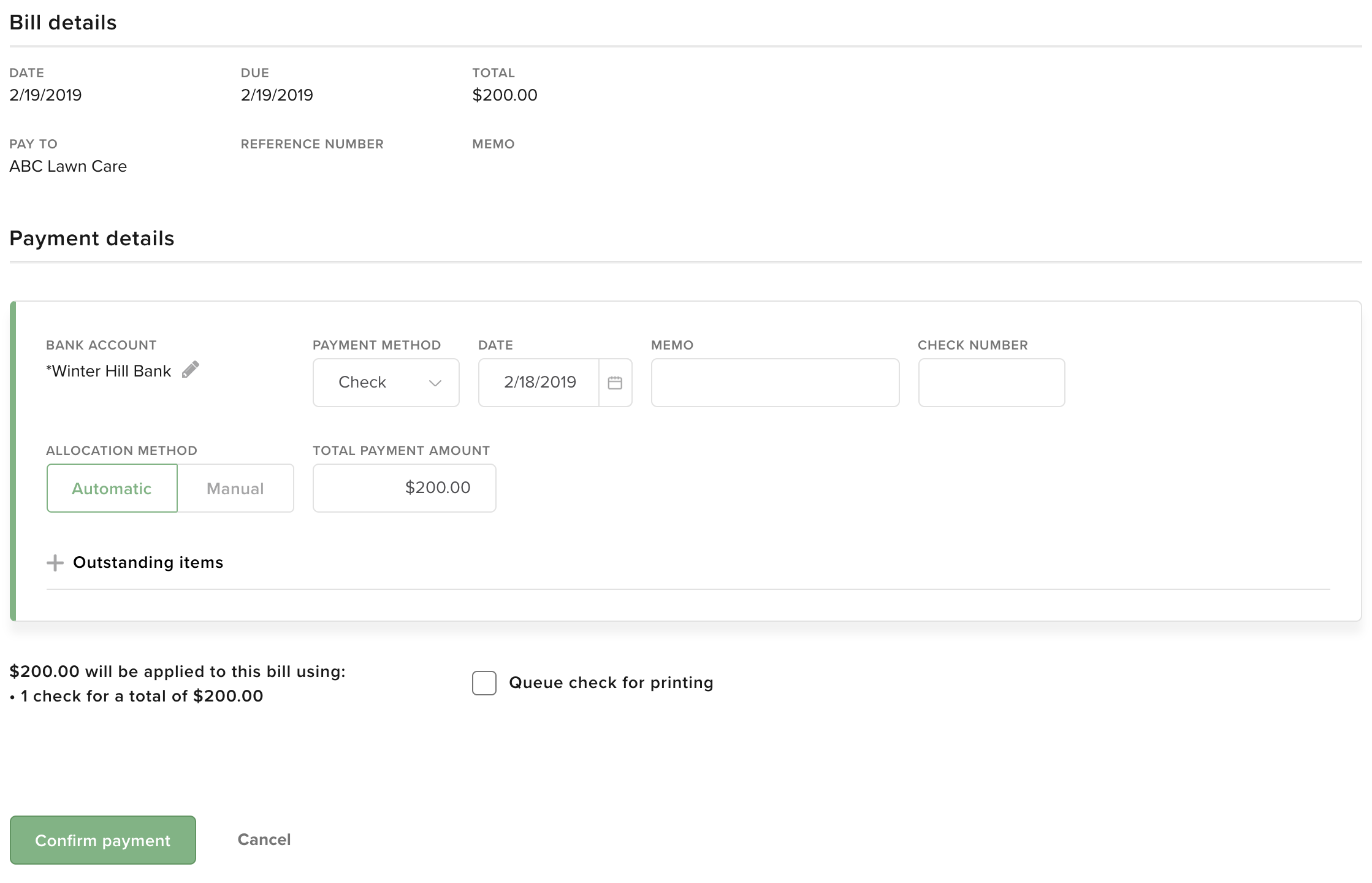
Task: Click the Payment details heading
Action: pos(92,239)
